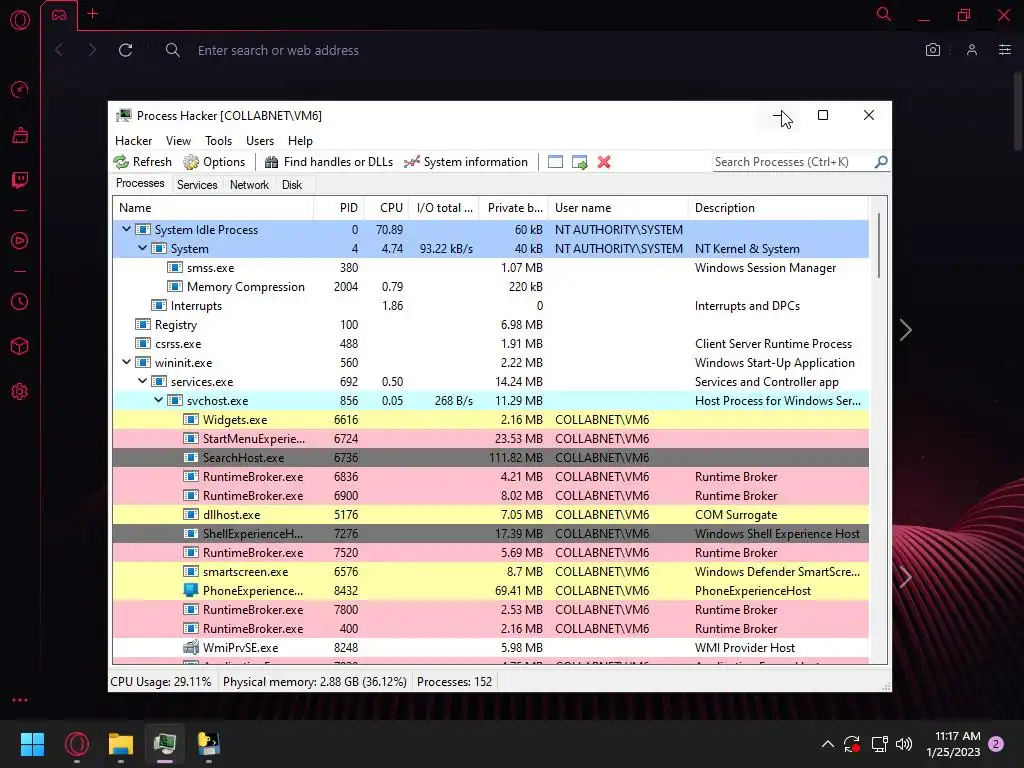Select the Widgets.exe process
The width and height of the screenshot is (1024, 768).
click(490, 419)
